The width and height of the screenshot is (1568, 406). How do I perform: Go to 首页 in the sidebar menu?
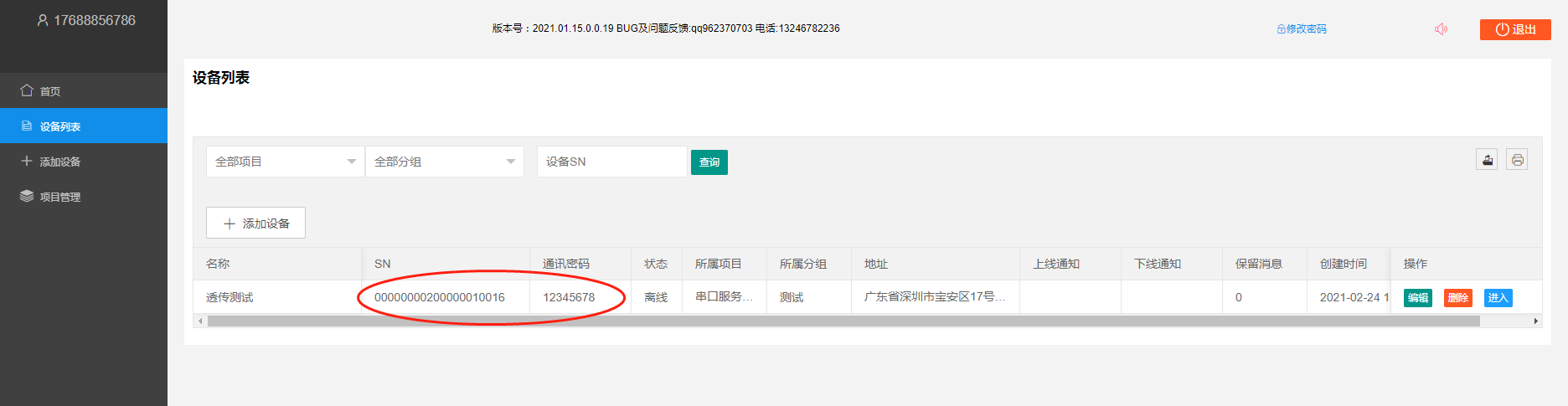[50, 91]
